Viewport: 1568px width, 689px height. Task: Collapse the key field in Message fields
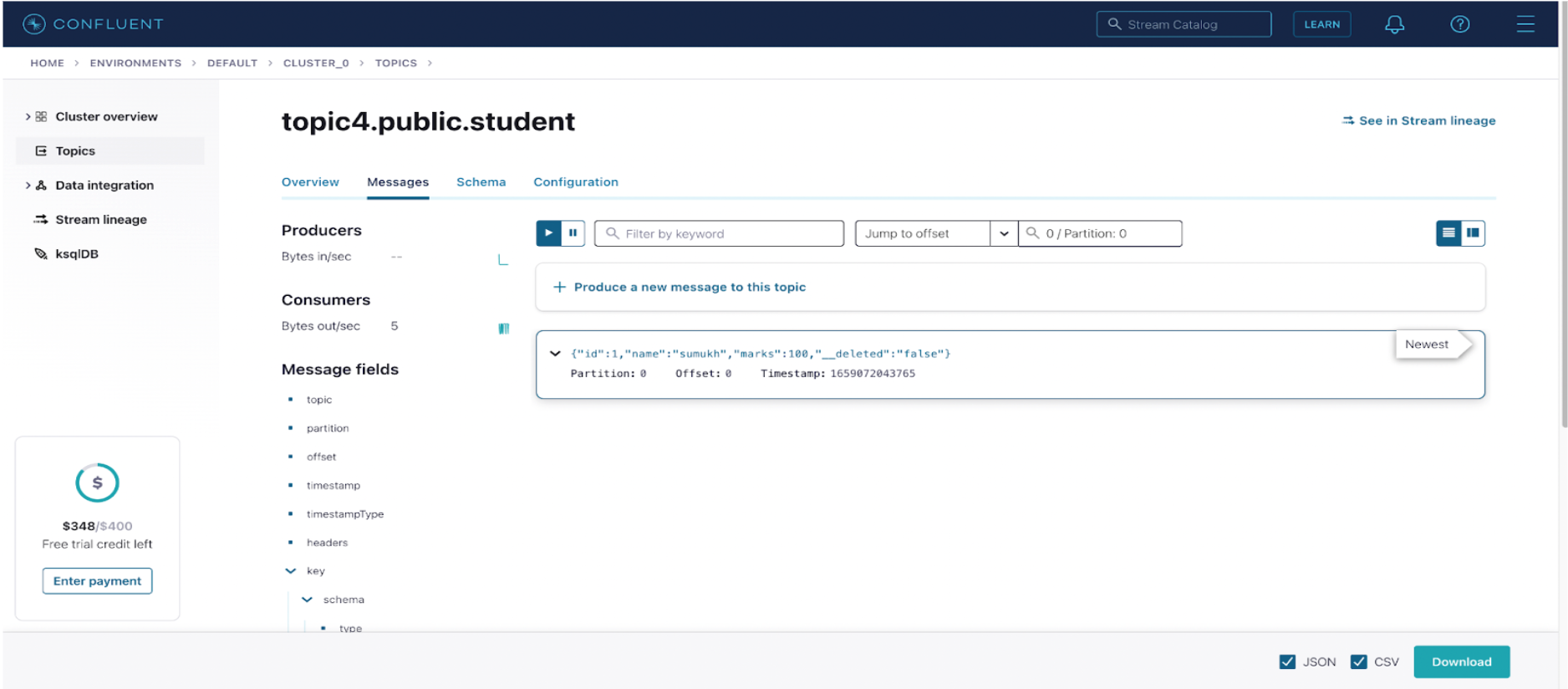click(x=291, y=571)
